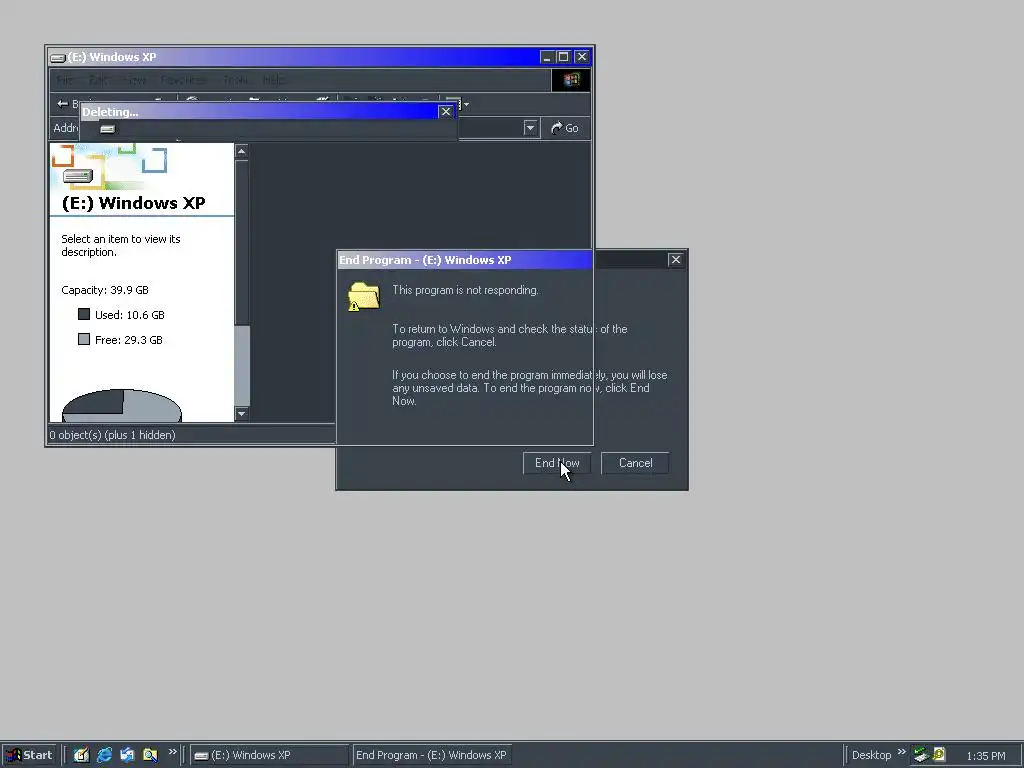Click the Go button beside address bar
Screen dimensions: 1024x768
pos(566,128)
